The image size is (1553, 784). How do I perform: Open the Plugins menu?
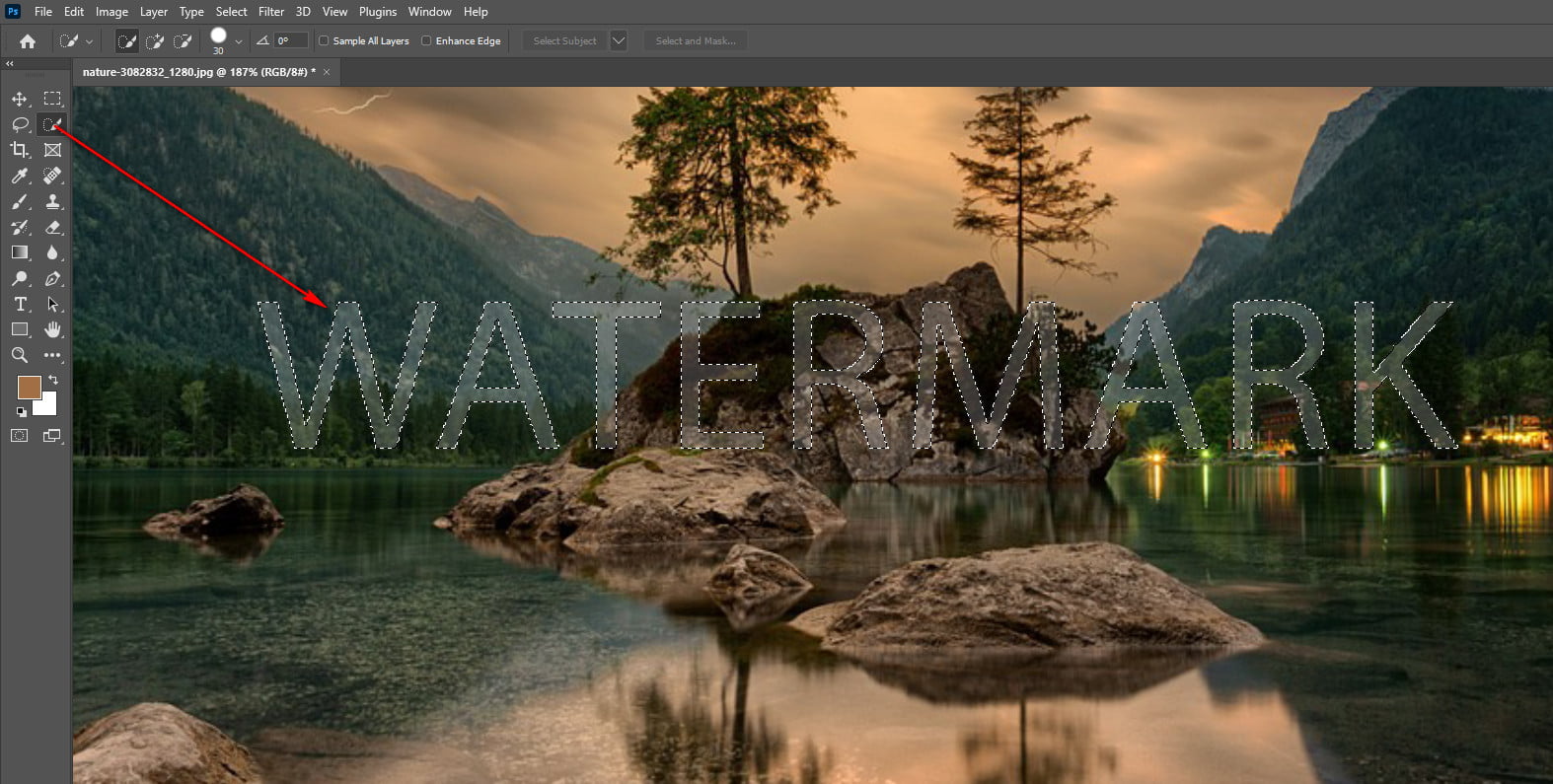378,12
